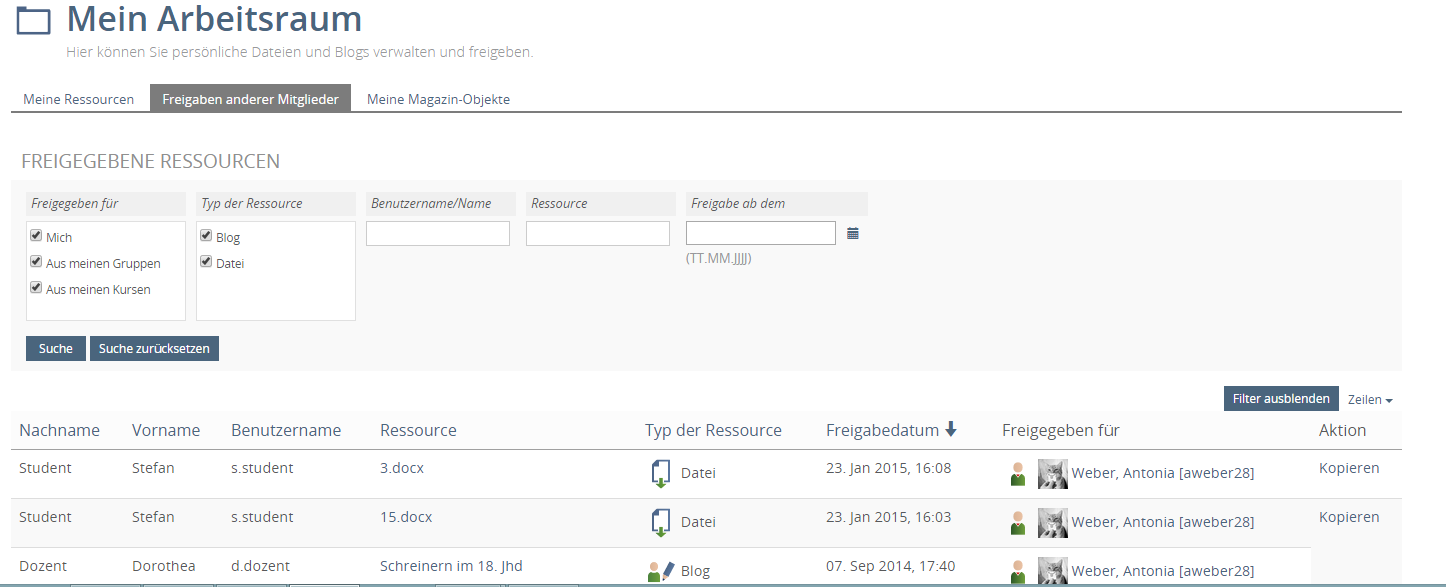The image size is (1446, 587).
Task: Hide filters with Filter ausblenden button
Action: click(1280, 398)
